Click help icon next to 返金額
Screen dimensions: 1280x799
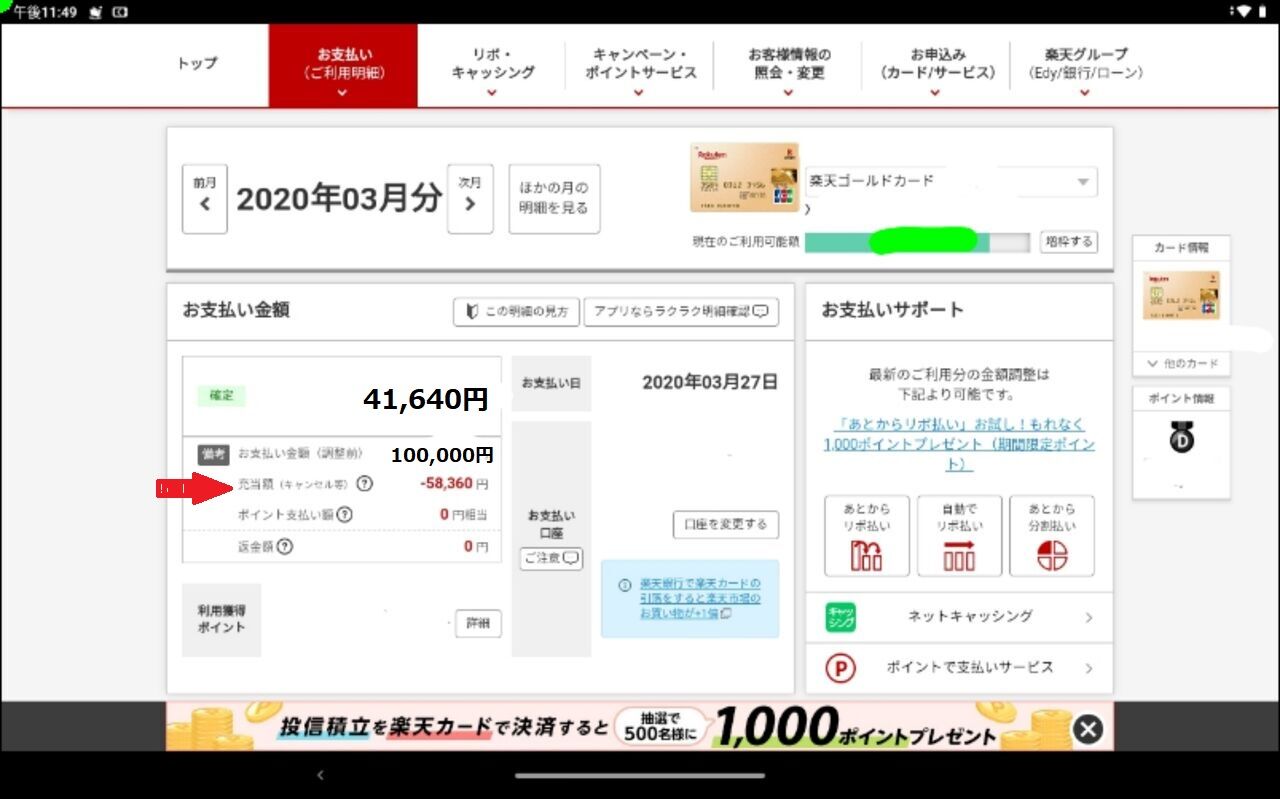tap(285, 546)
